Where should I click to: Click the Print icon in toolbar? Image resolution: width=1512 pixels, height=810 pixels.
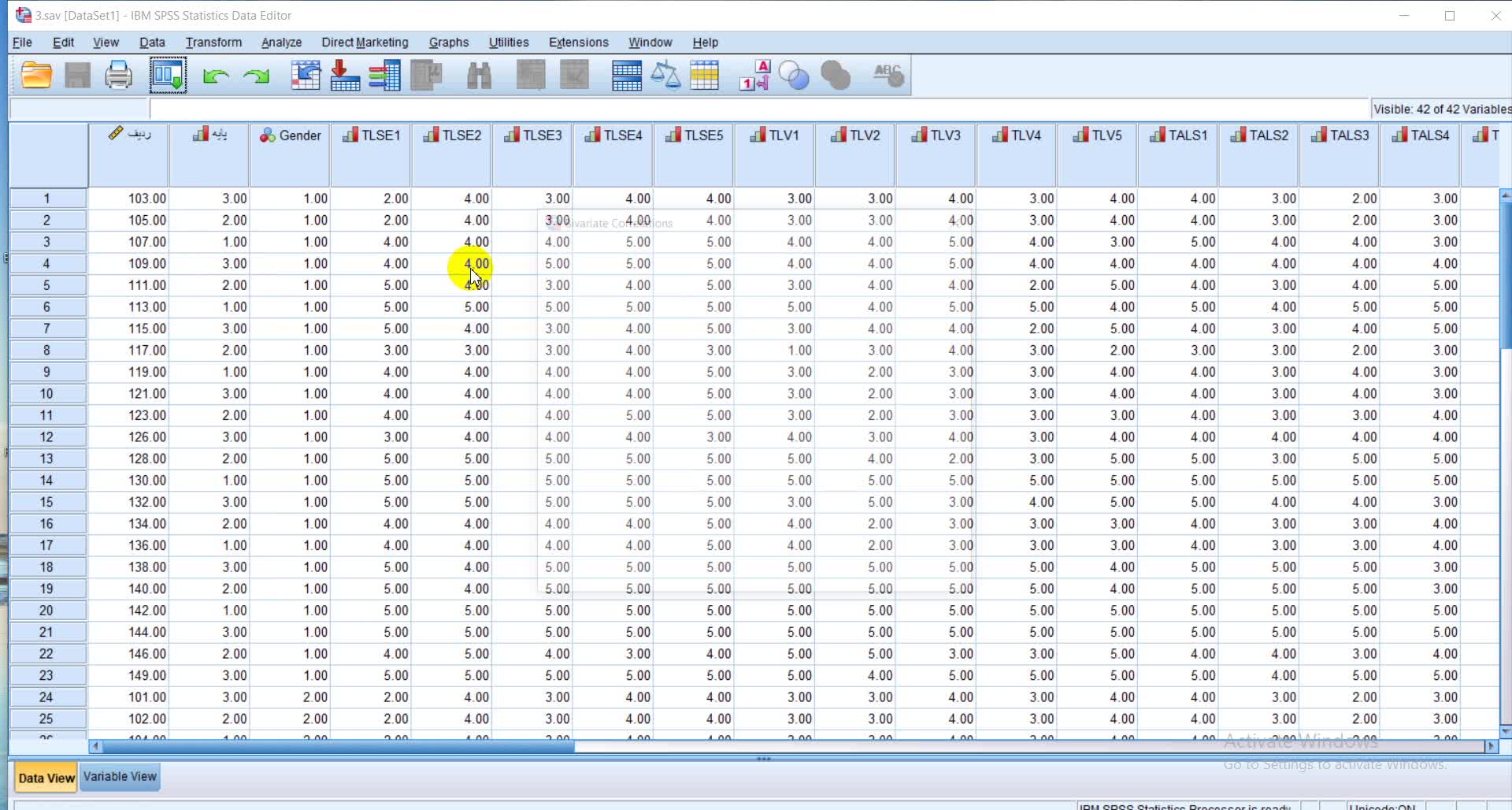tap(118, 76)
